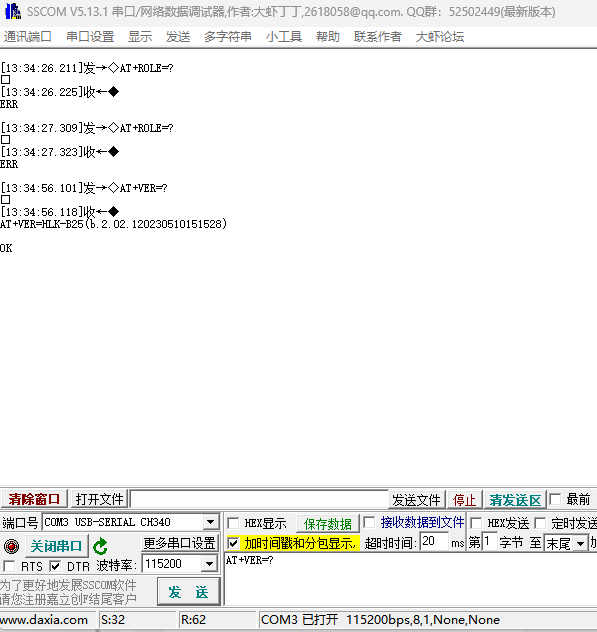Toggle the 最前 checkbox

(555, 500)
